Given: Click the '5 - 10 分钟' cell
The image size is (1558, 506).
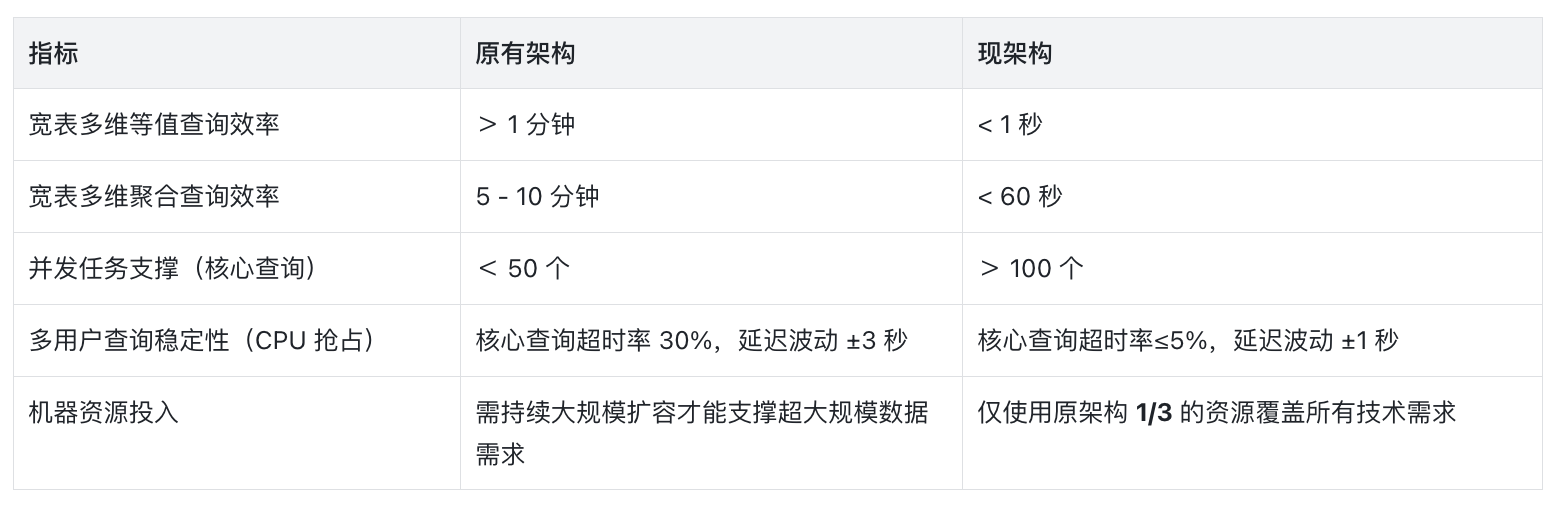Looking at the screenshot, I should coord(537,197).
